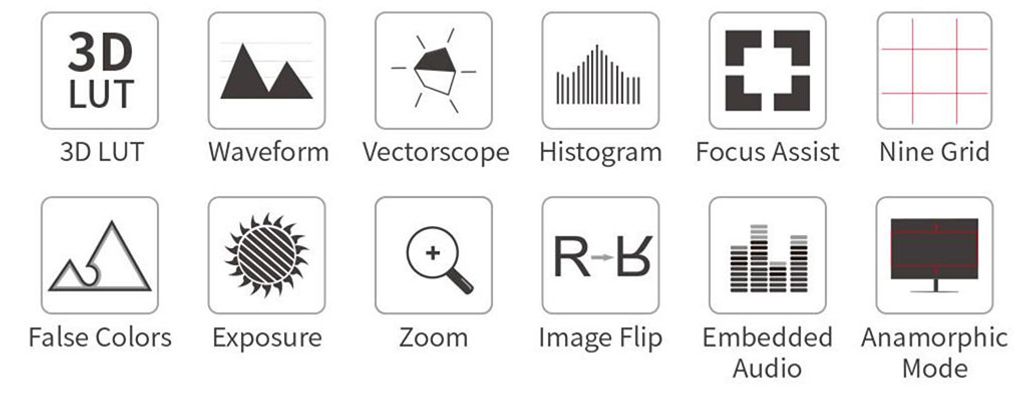Enable the Focus Assist icon
The image size is (1024, 418).
[x=767, y=71]
